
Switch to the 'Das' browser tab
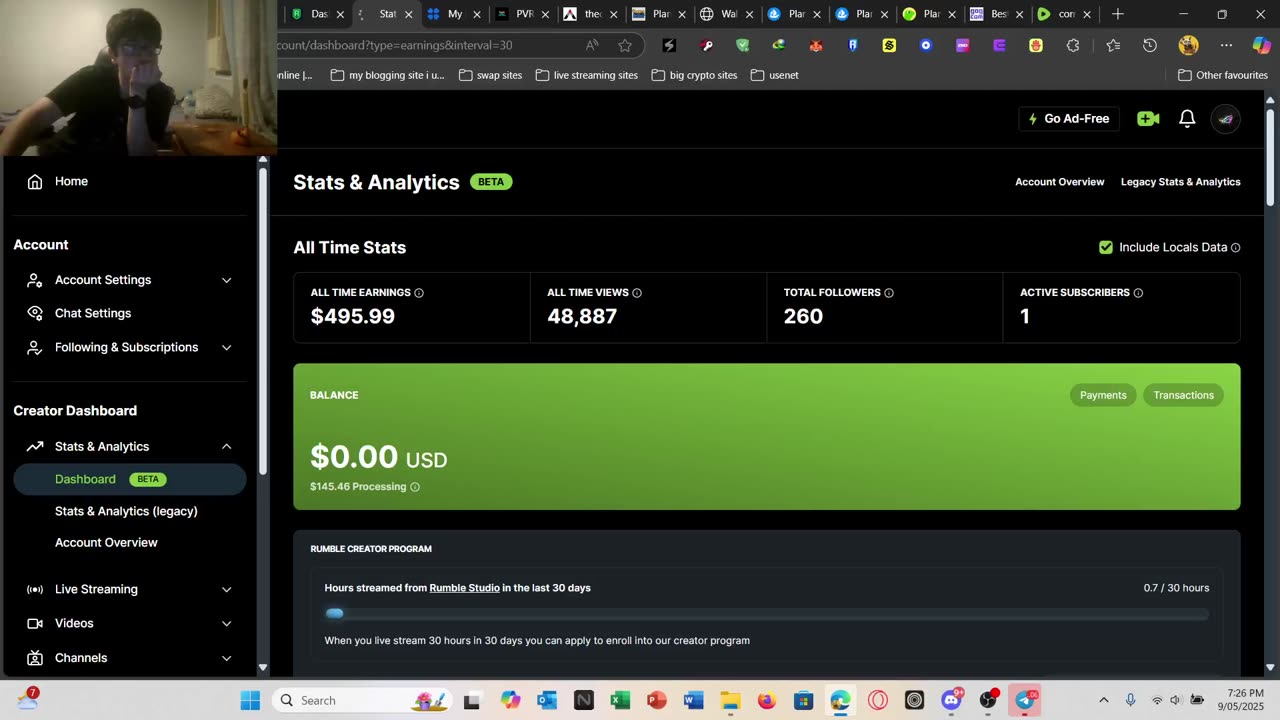(318, 14)
